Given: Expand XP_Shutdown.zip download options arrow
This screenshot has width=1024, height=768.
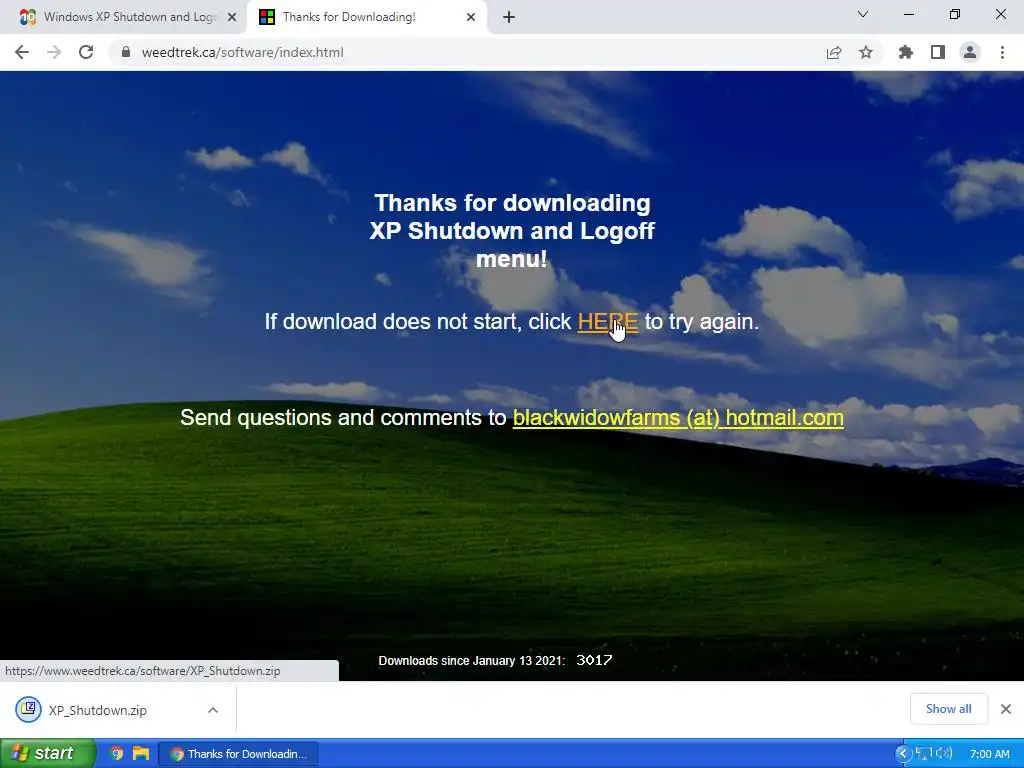Looking at the screenshot, I should [x=213, y=710].
